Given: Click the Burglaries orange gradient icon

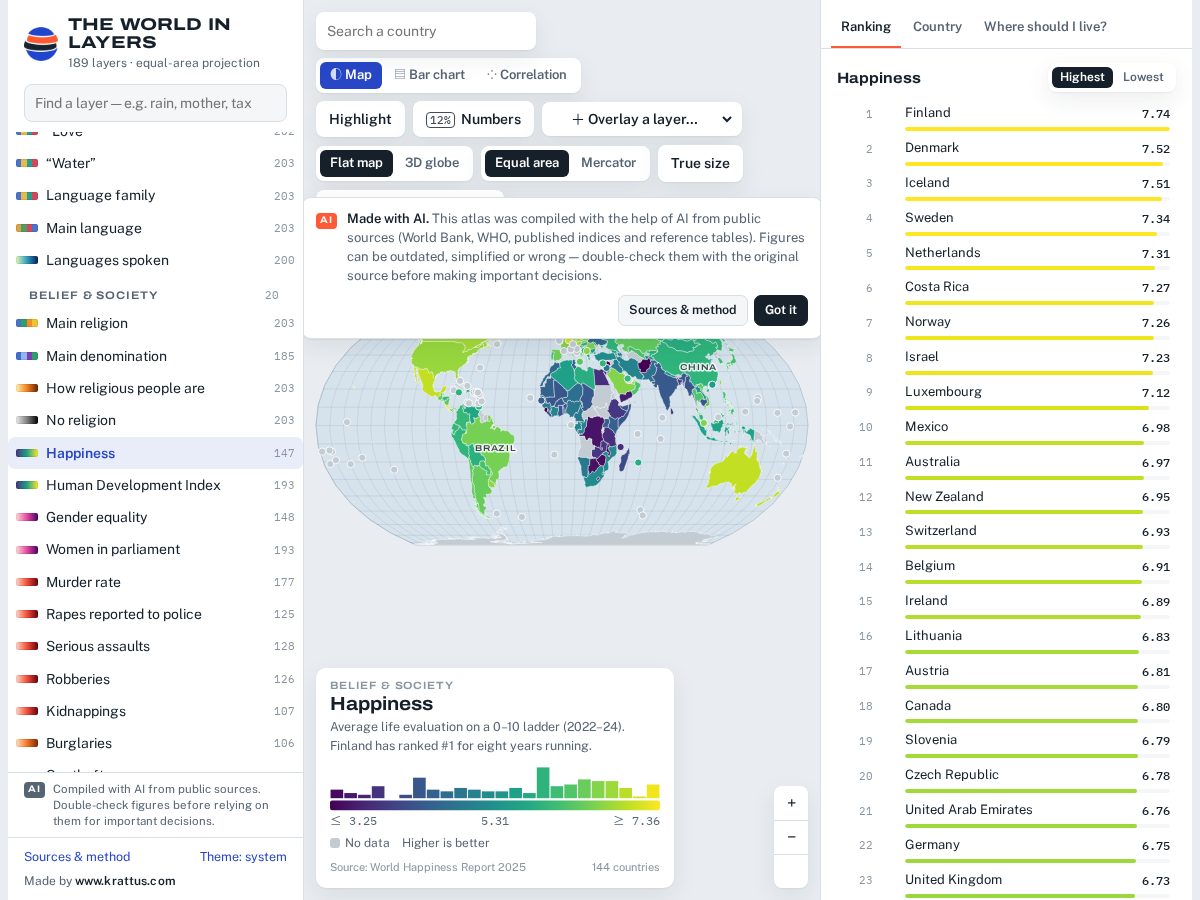Looking at the screenshot, I should [x=27, y=743].
